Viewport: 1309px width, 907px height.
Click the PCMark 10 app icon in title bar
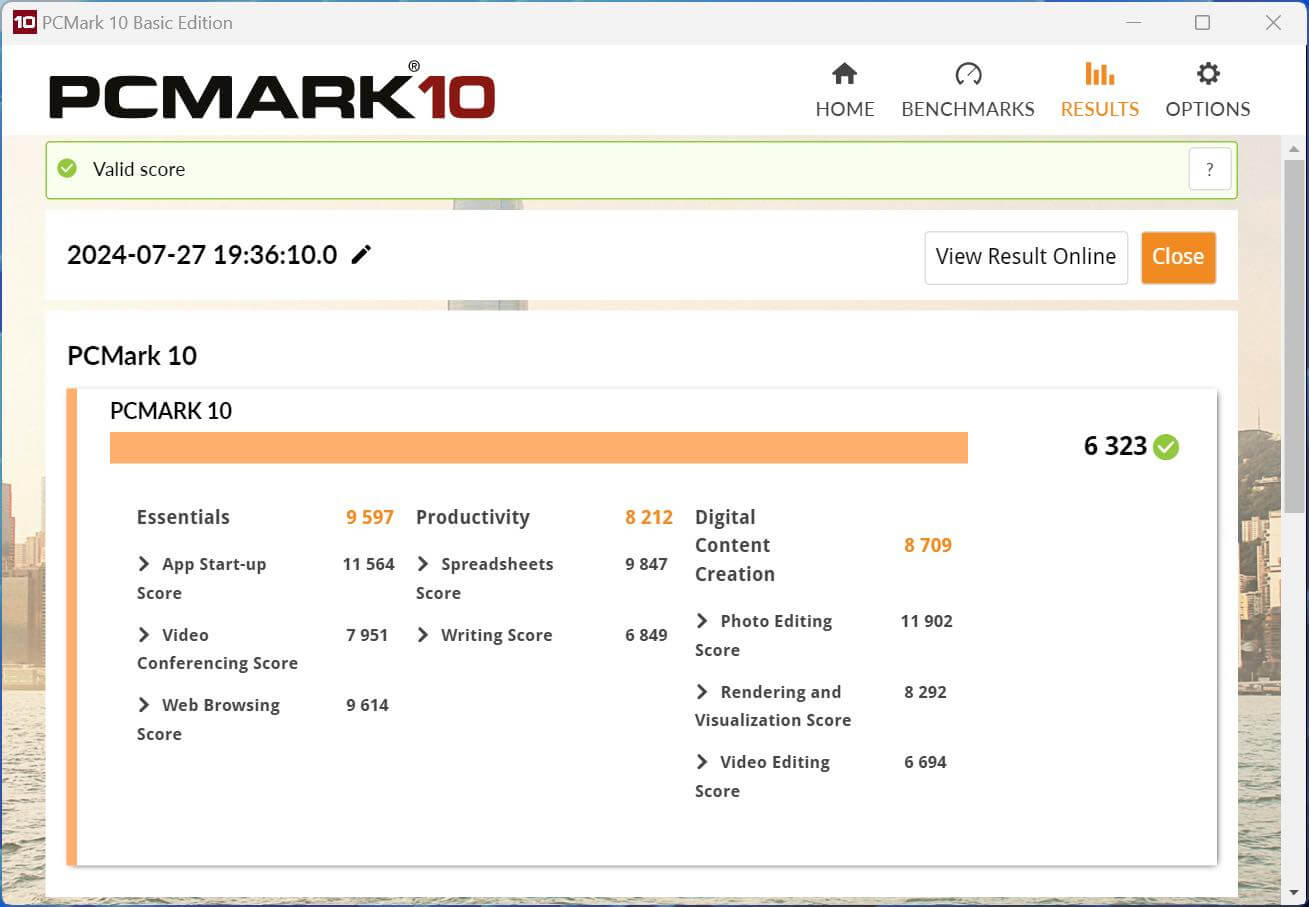(x=24, y=22)
